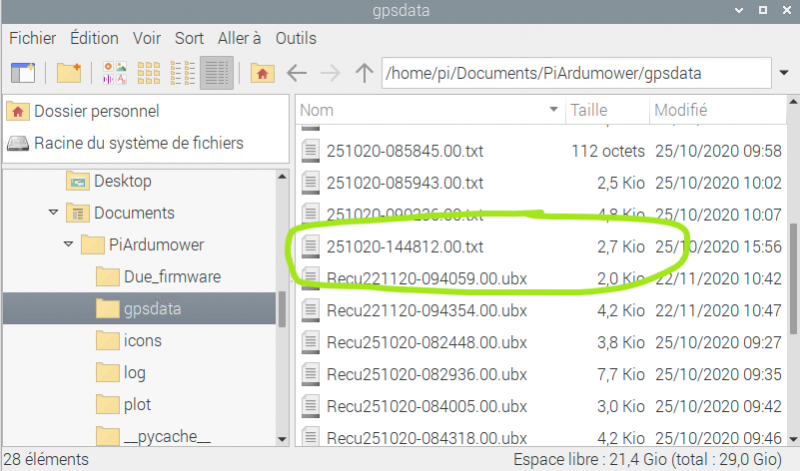This screenshot has height=471, width=800.
Task: Open Due_firmware folder in tree
Action: pos(172,277)
